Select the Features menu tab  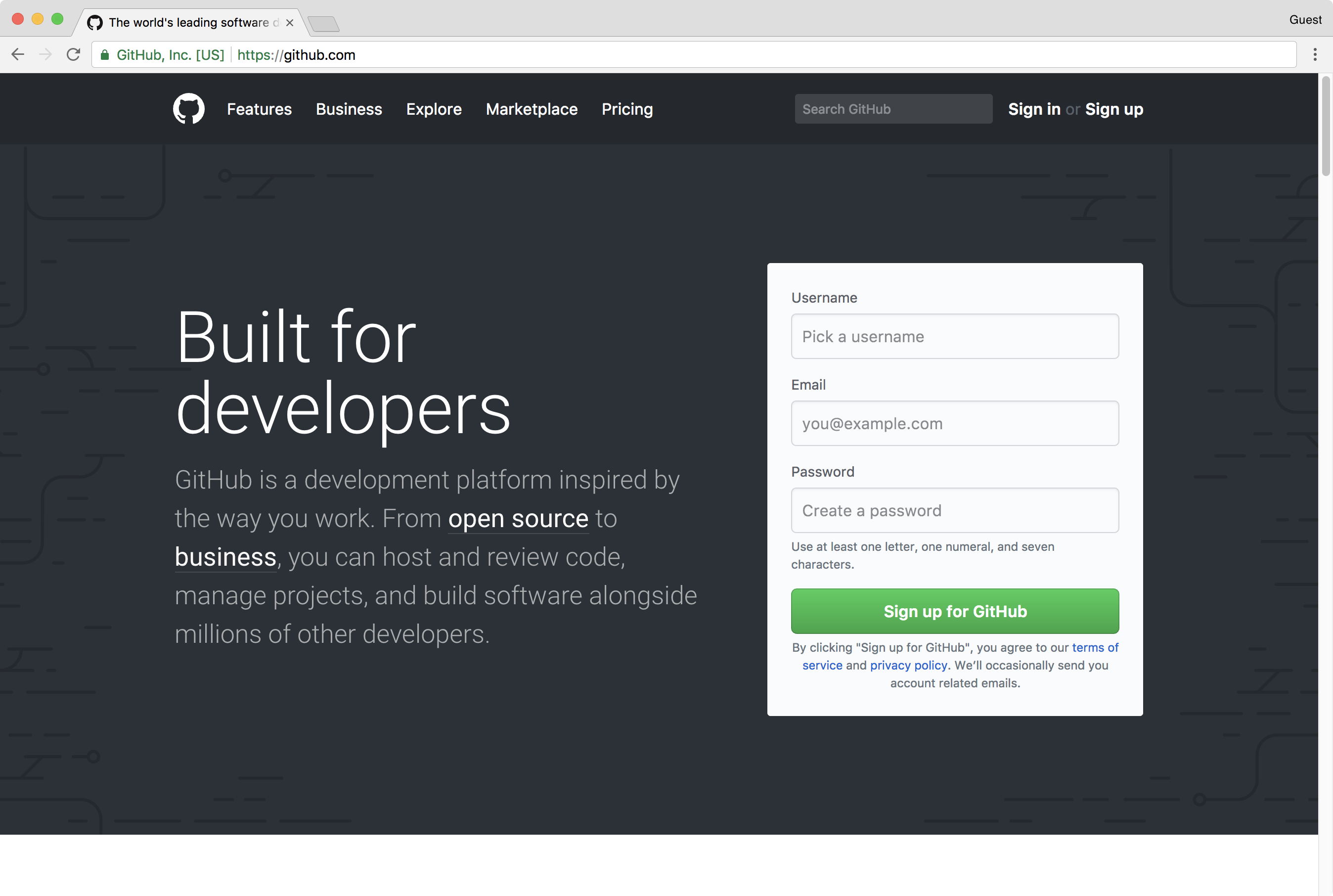[259, 108]
